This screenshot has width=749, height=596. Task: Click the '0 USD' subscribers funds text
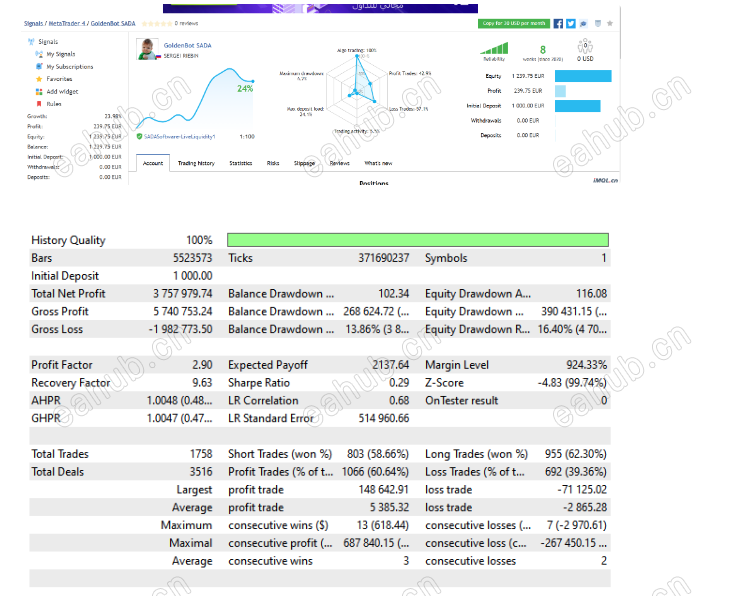[x=585, y=59]
